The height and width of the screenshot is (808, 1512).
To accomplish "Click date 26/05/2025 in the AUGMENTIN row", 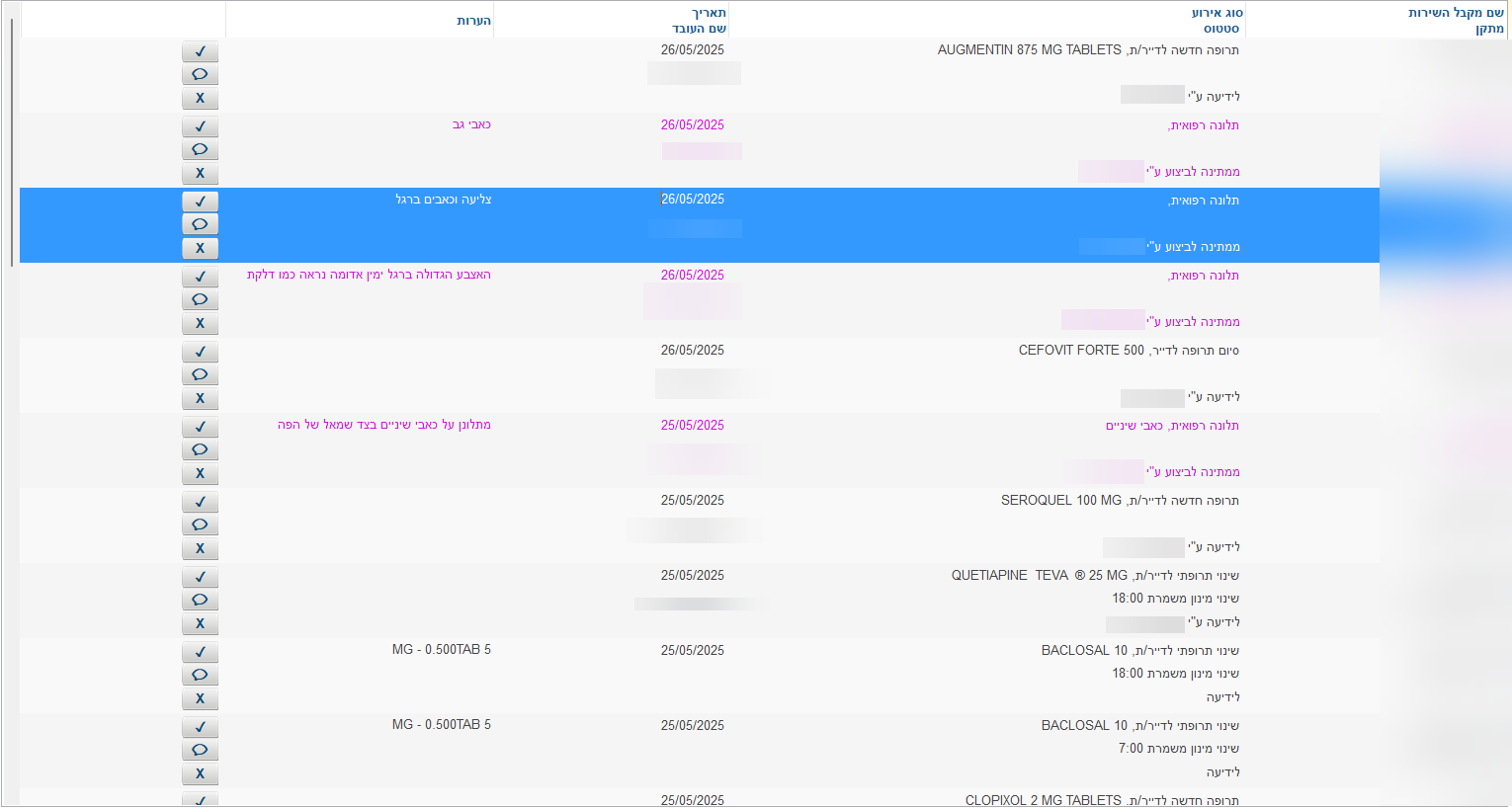I will [693, 50].
